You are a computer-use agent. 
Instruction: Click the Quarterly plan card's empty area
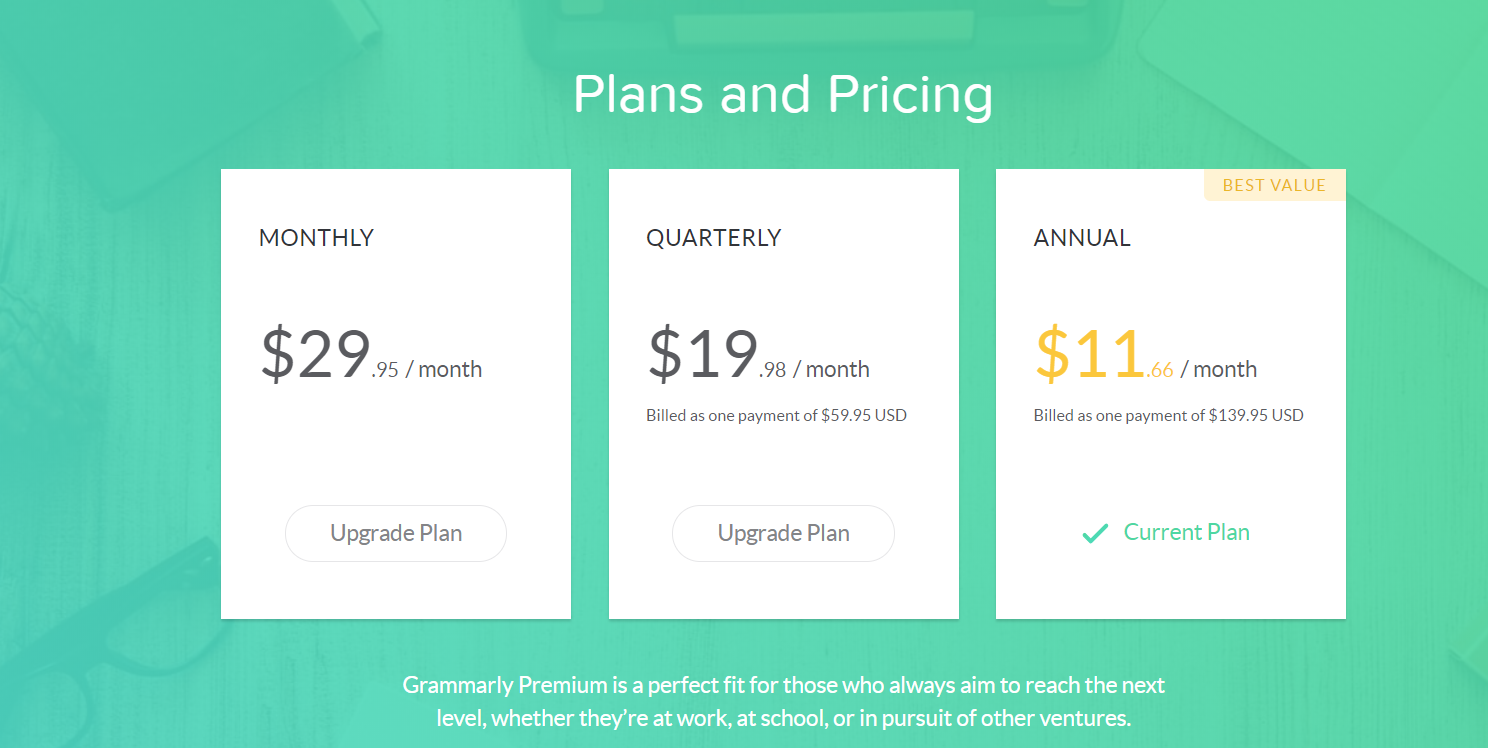click(783, 465)
